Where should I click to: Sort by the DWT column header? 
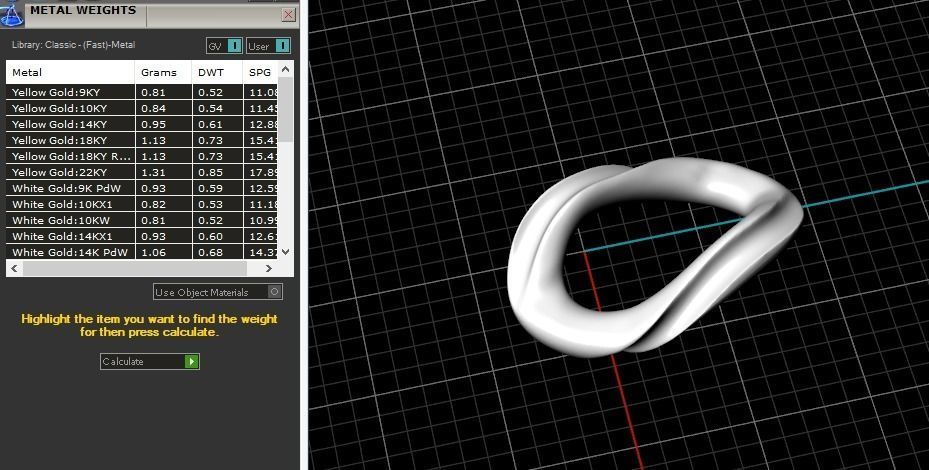click(x=217, y=72)
